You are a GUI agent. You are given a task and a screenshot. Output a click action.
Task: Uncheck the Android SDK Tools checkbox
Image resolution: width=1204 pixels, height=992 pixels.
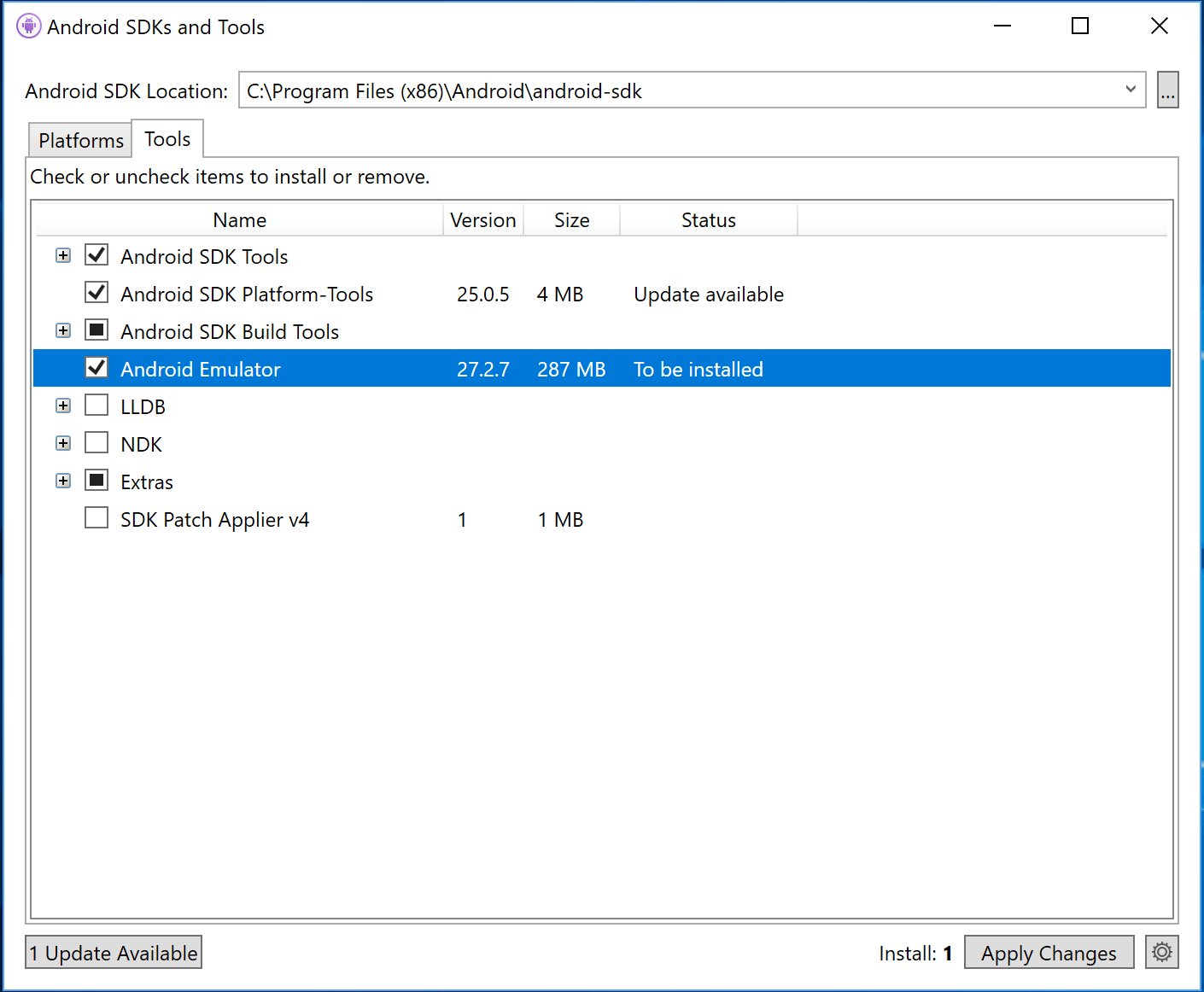click(x=96, y=254)
